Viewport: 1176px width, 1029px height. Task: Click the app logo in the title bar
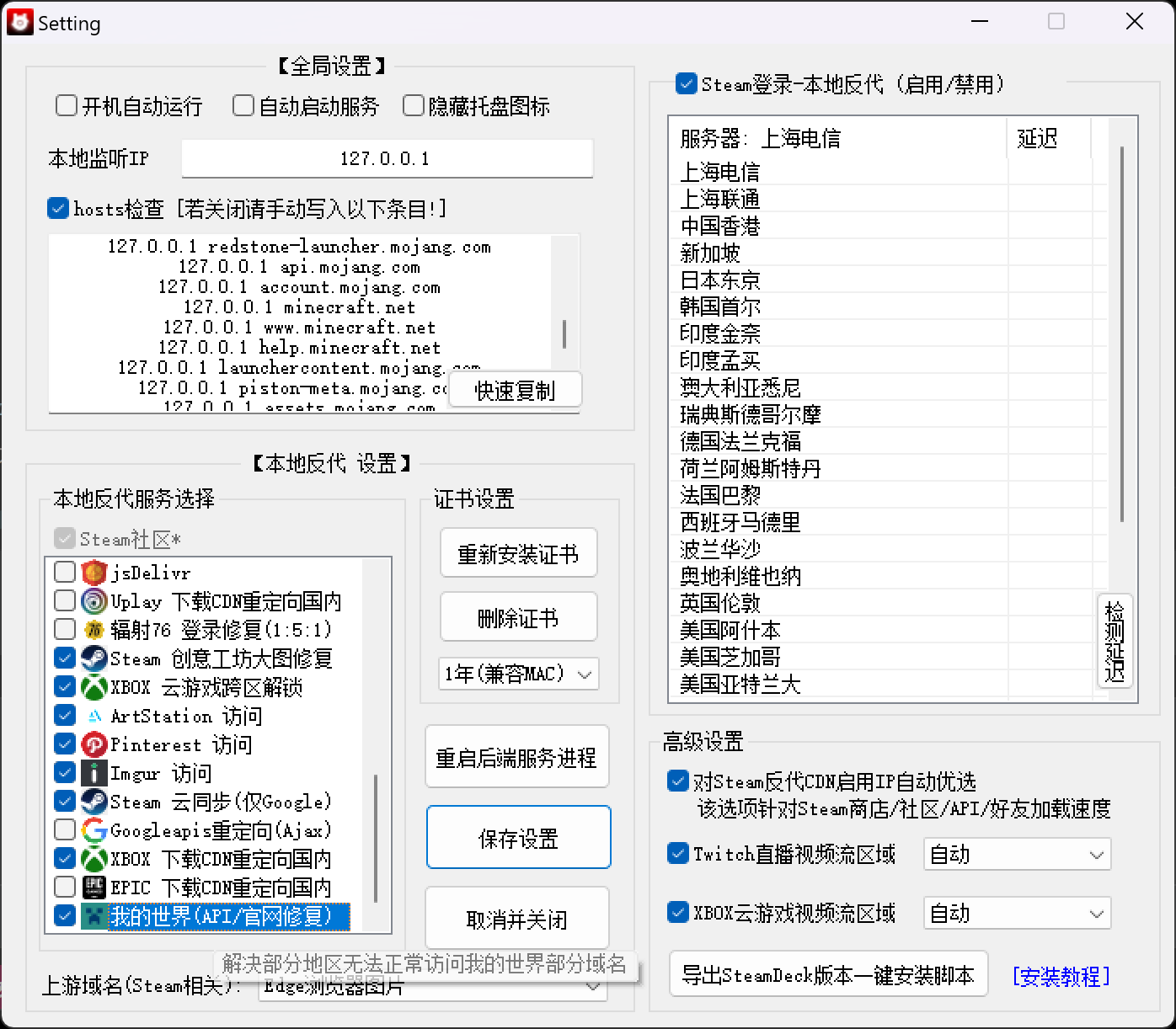click(x=19, y=23)
